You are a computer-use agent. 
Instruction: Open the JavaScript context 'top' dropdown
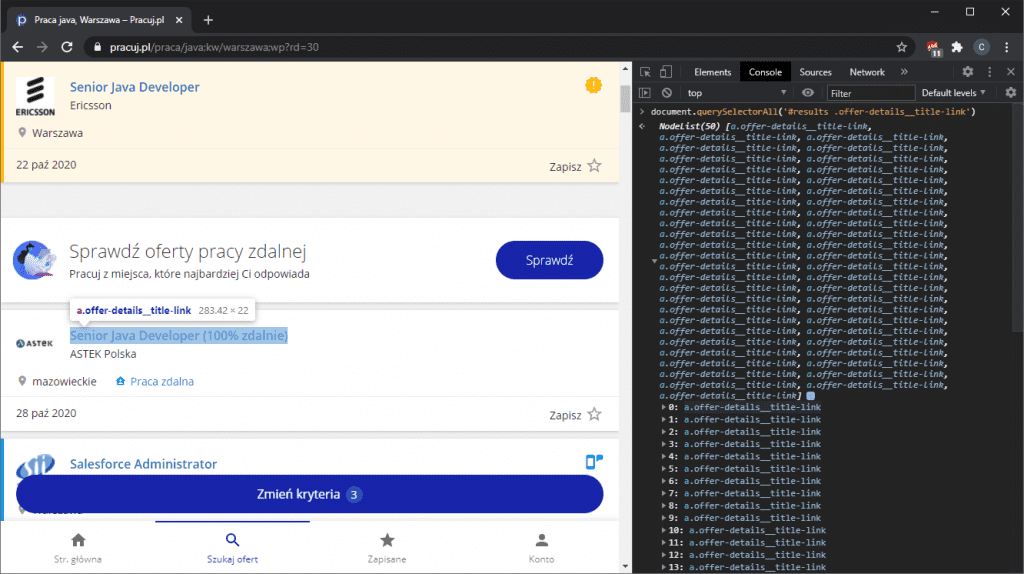point(736,93)
